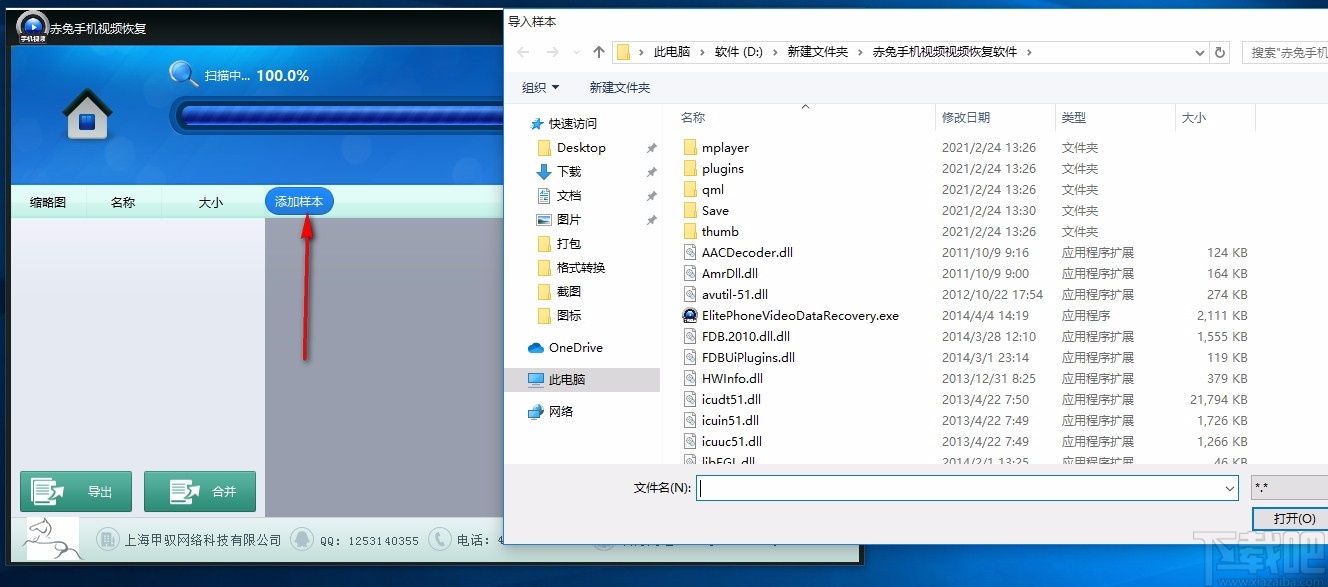This screenshot has height=587, width=1328.
Task: Go forward in the file dialog
Action: (552, 51)
